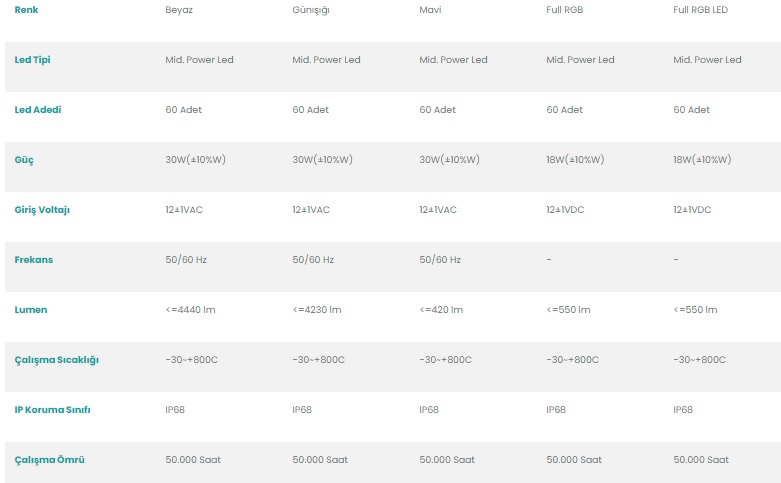The image size is (781, 483).
Task: Click the <=420 lm lumen value
Action: click(441, 310)
